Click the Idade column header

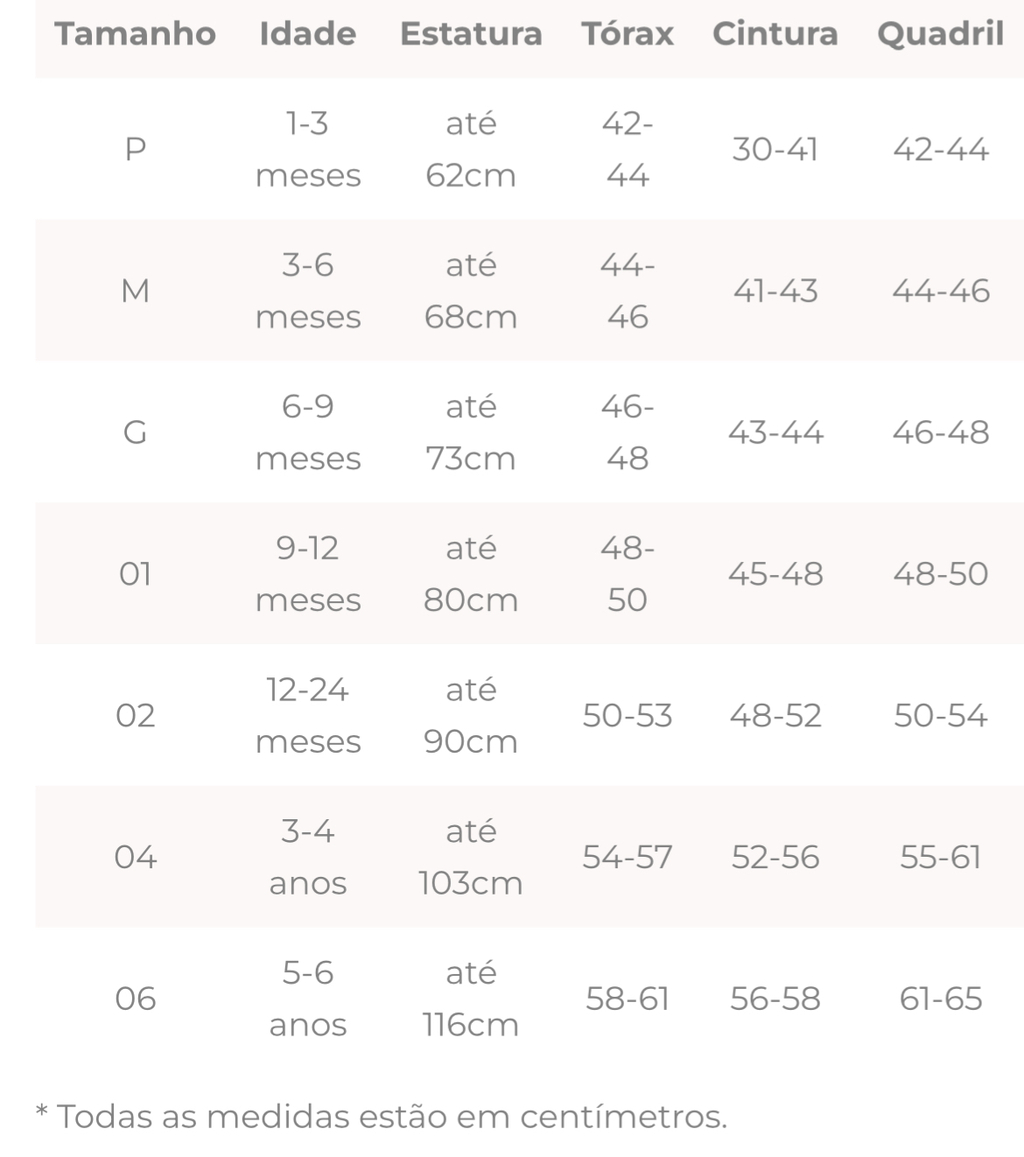tap(308, 34)
